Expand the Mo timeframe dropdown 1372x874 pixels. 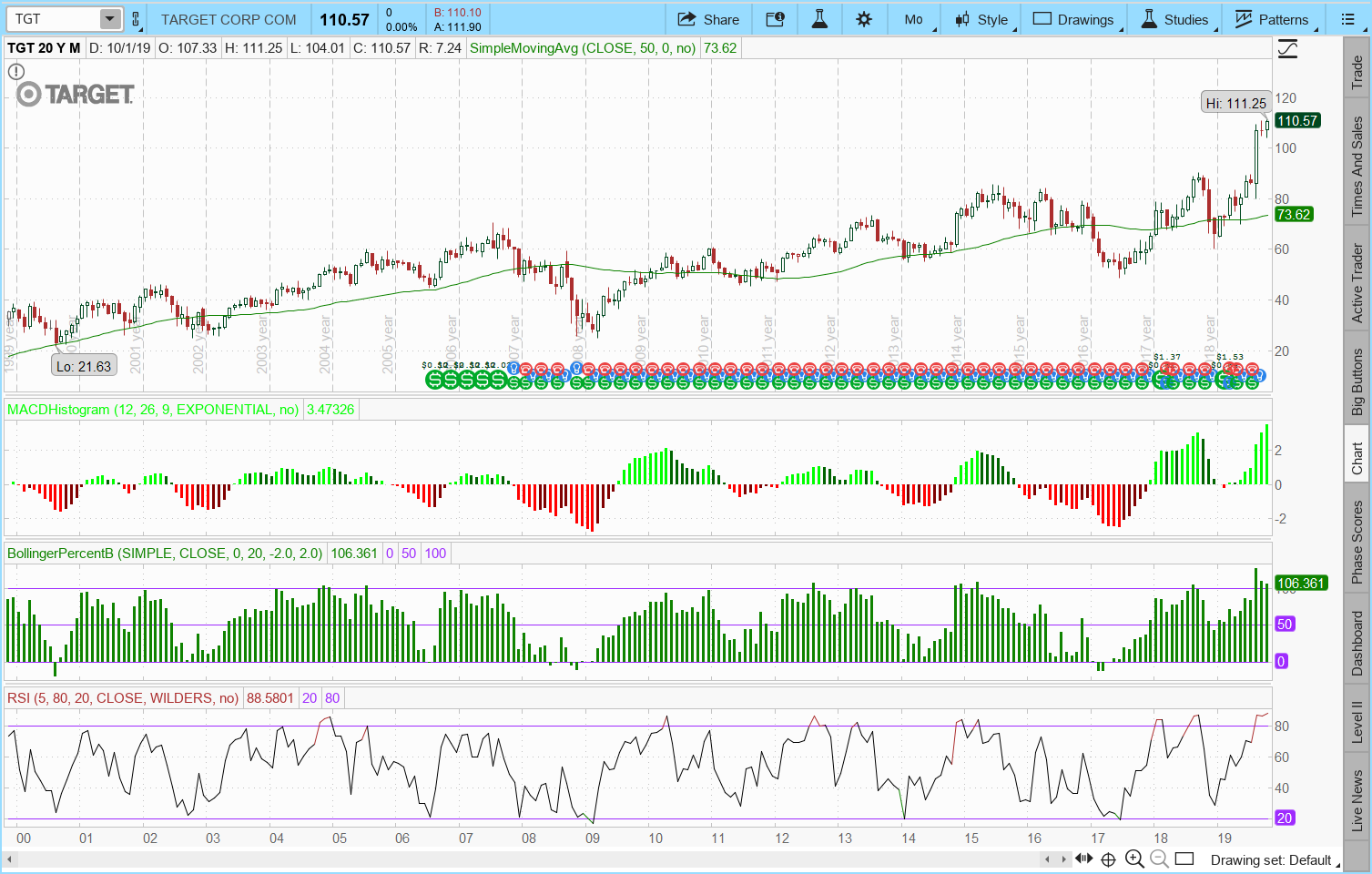point(915,19)
